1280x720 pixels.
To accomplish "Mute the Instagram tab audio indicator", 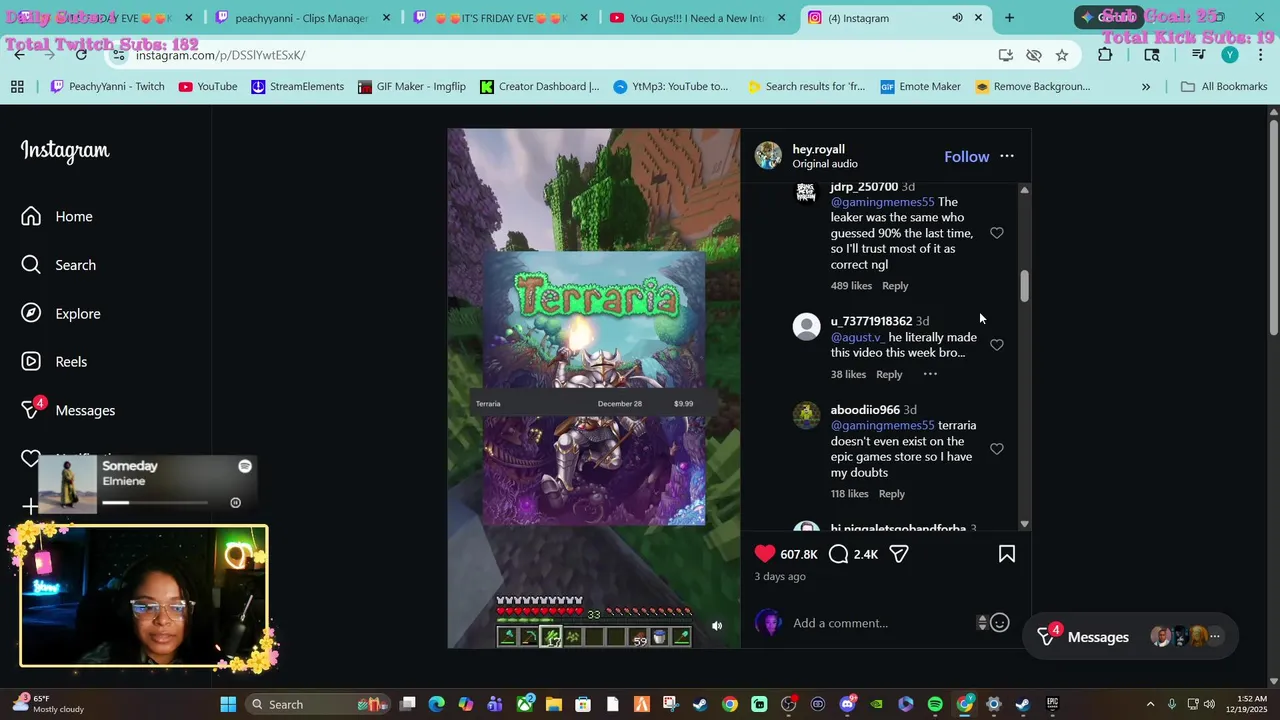I will [957, 18].
